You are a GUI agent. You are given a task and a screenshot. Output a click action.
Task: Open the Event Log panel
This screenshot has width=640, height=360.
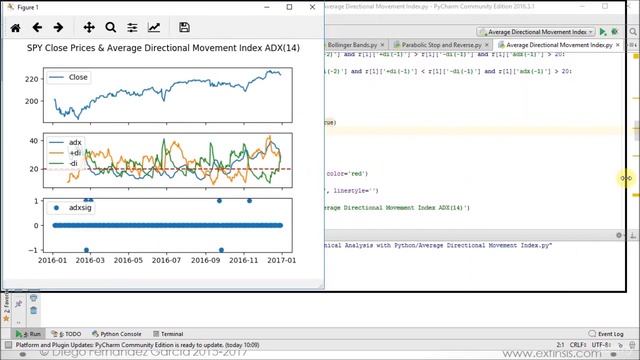606,334
